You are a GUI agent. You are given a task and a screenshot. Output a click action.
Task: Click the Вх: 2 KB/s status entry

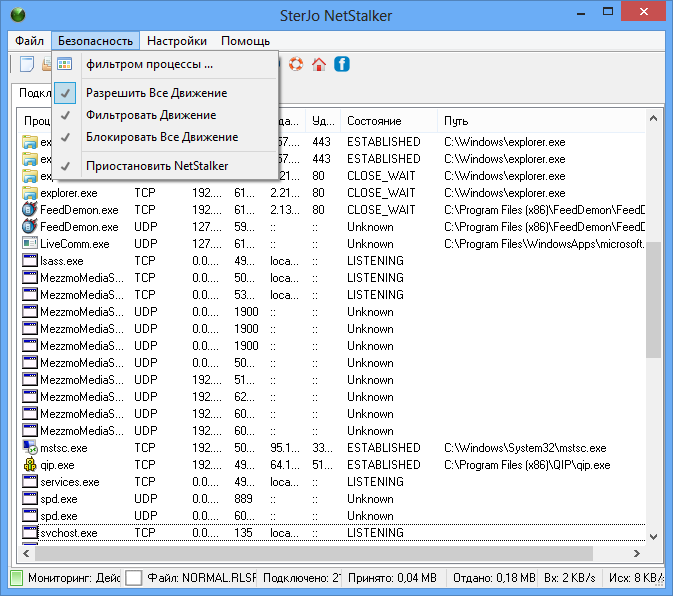pyautogui.click(x=570, y=578)
